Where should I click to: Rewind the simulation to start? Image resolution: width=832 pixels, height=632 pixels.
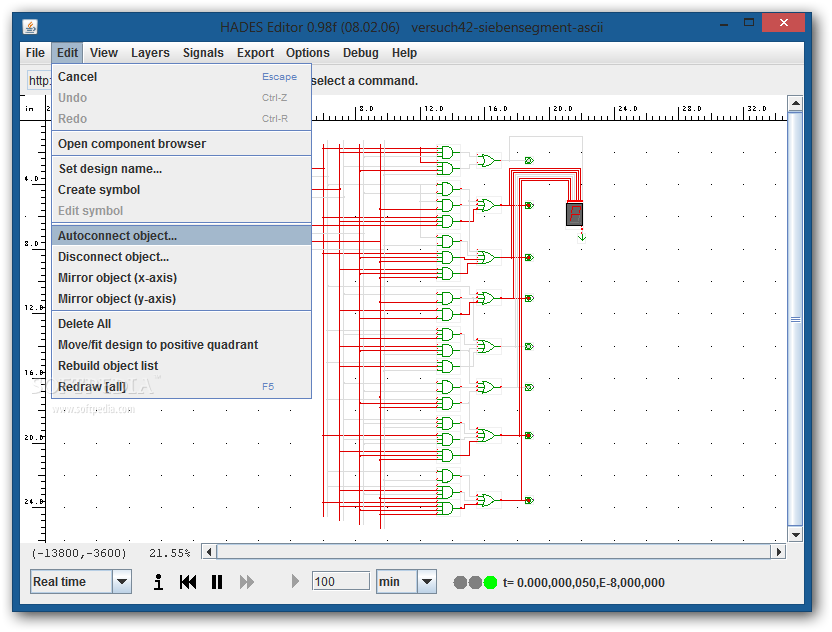[188, 582]
